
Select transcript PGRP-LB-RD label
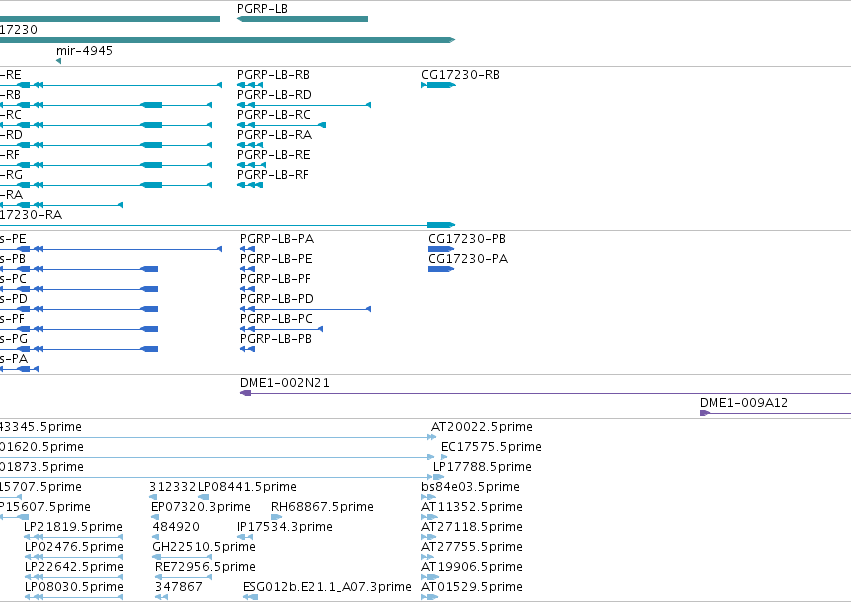coord(274,95)
